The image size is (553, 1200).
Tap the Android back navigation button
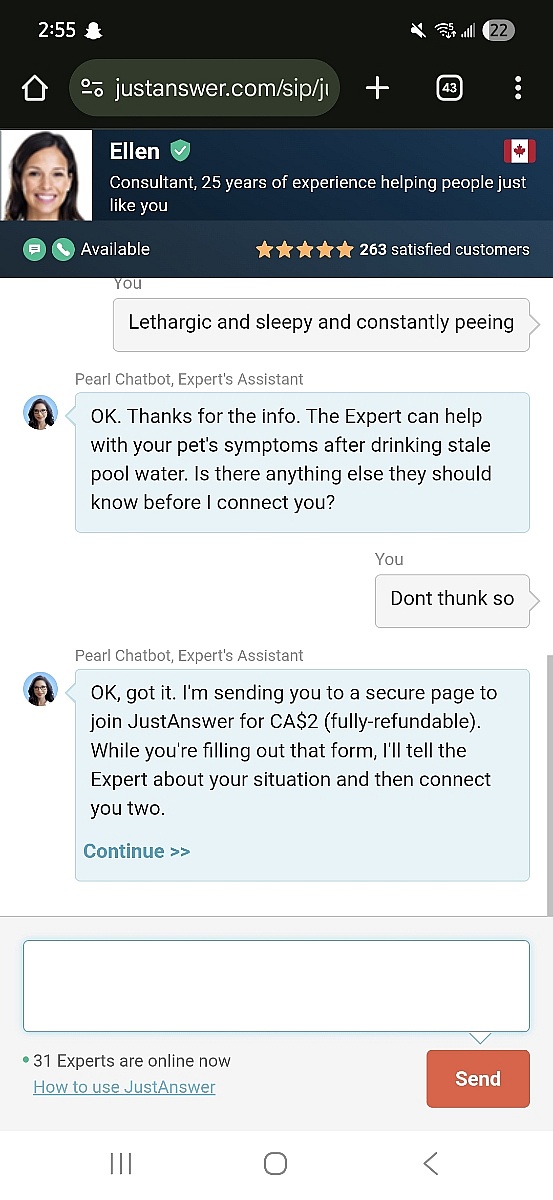[x=431, y=1163]
